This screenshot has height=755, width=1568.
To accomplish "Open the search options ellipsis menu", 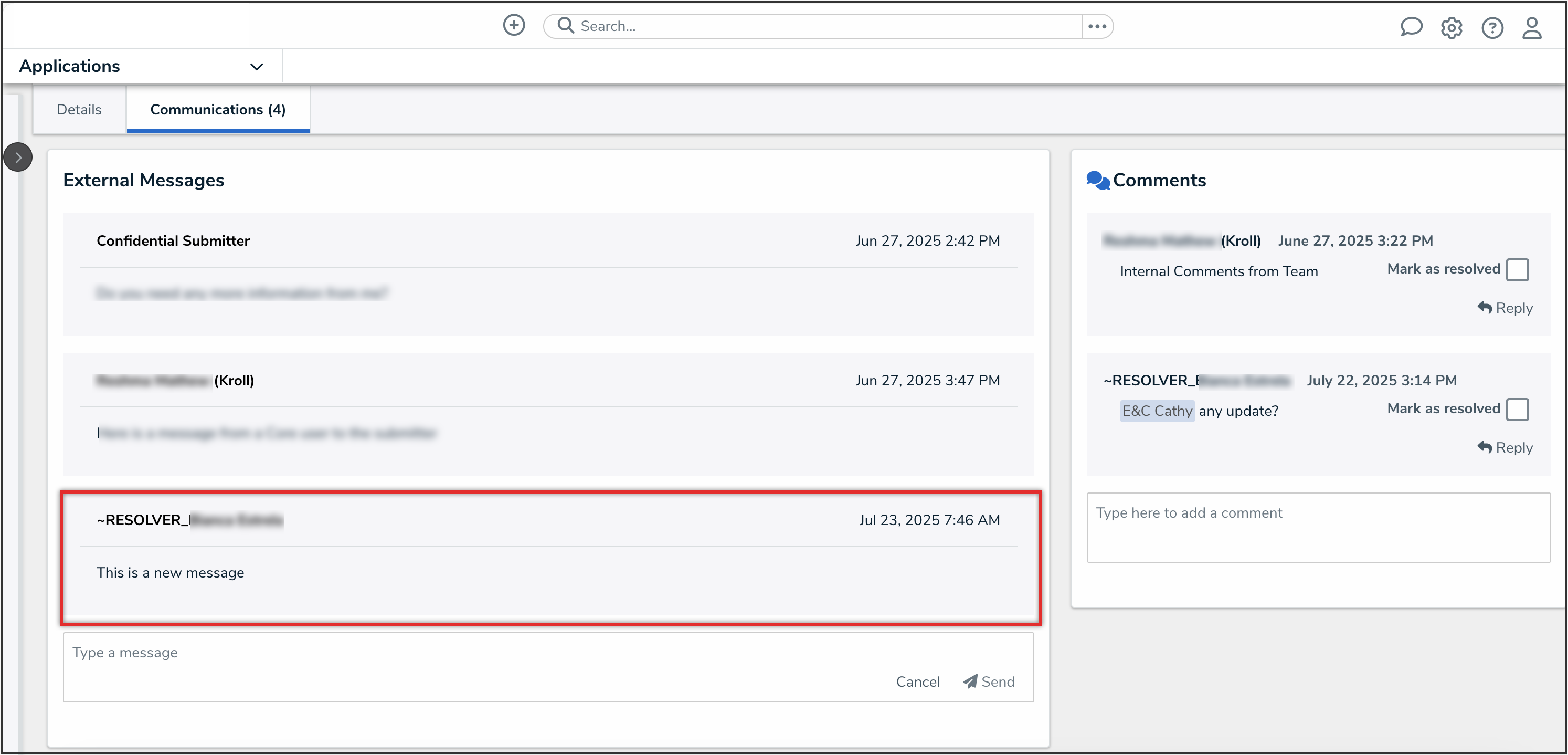I will click(1097, 26).
